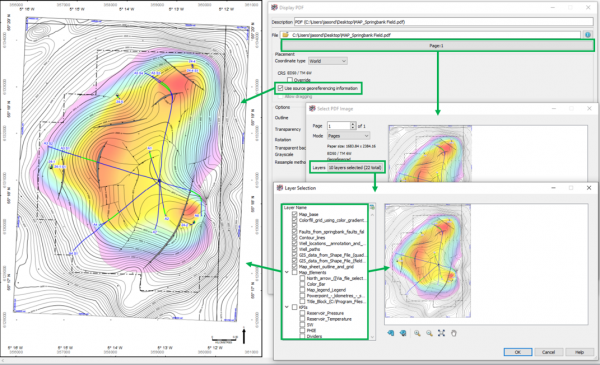Select the Powerpoint kilometres layer row

point(336,296)
